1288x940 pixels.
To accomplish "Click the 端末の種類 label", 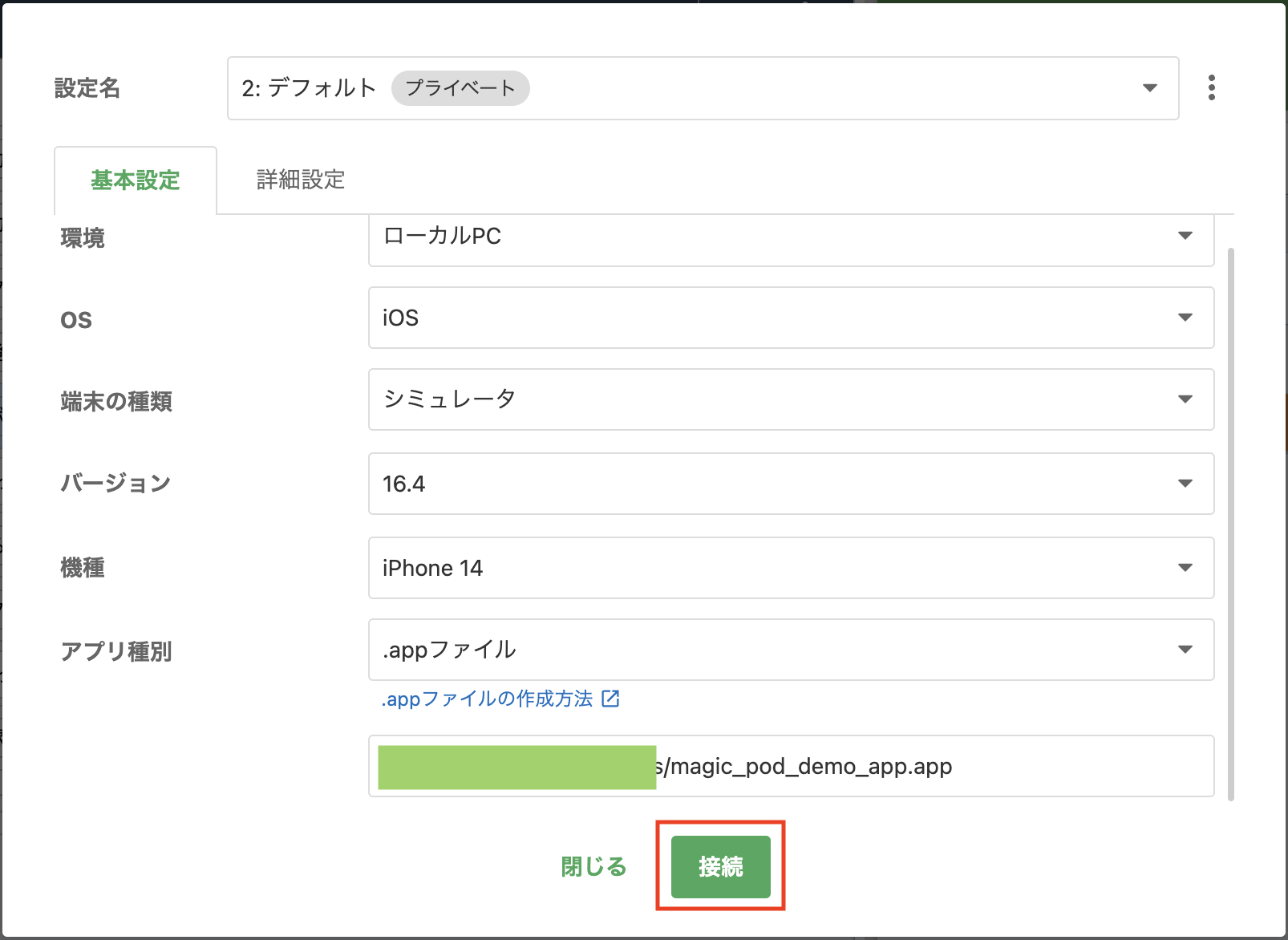I will coord(116,401).
